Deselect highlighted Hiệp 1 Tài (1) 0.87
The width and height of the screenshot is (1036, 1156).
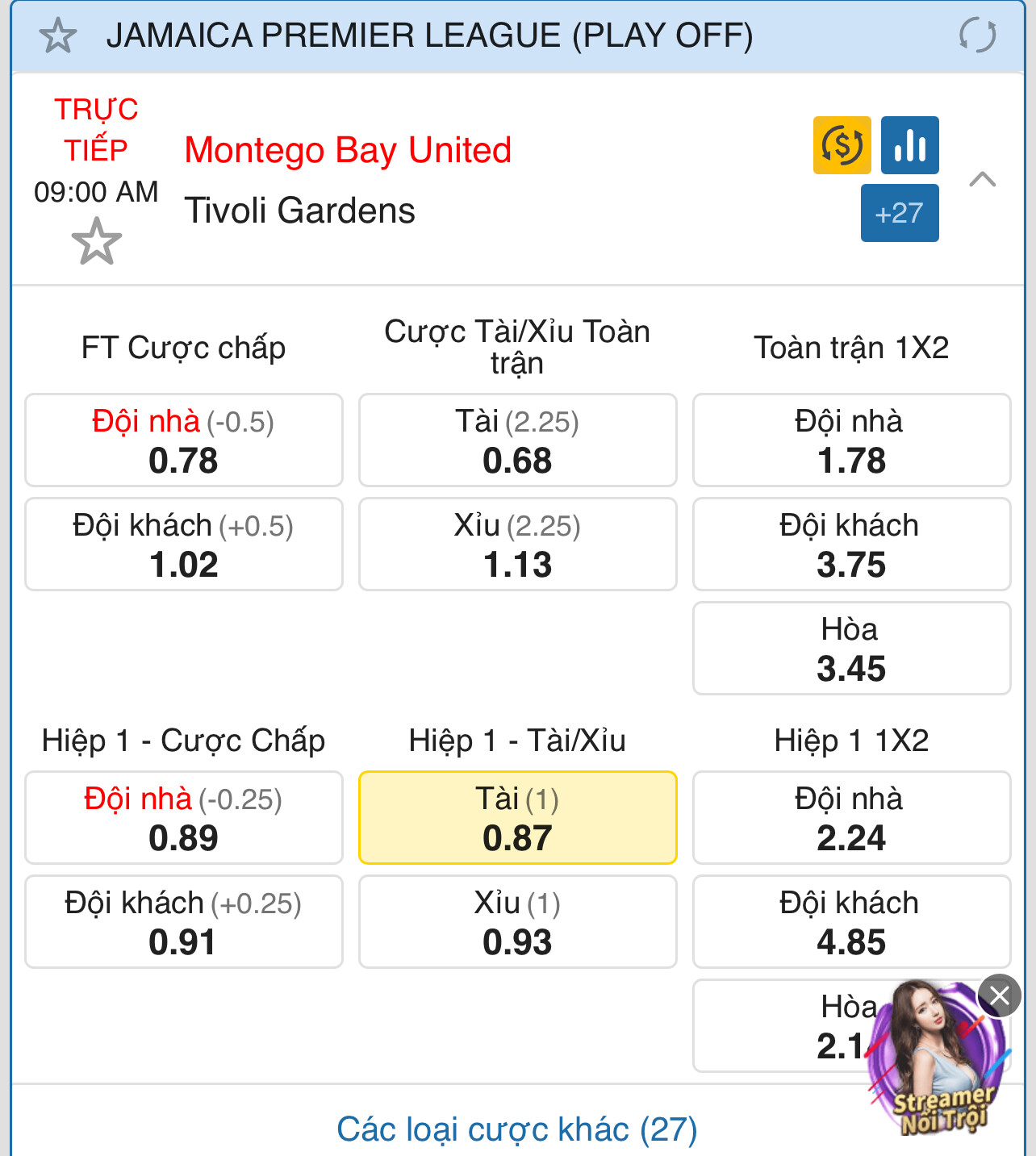coord(517,818)
